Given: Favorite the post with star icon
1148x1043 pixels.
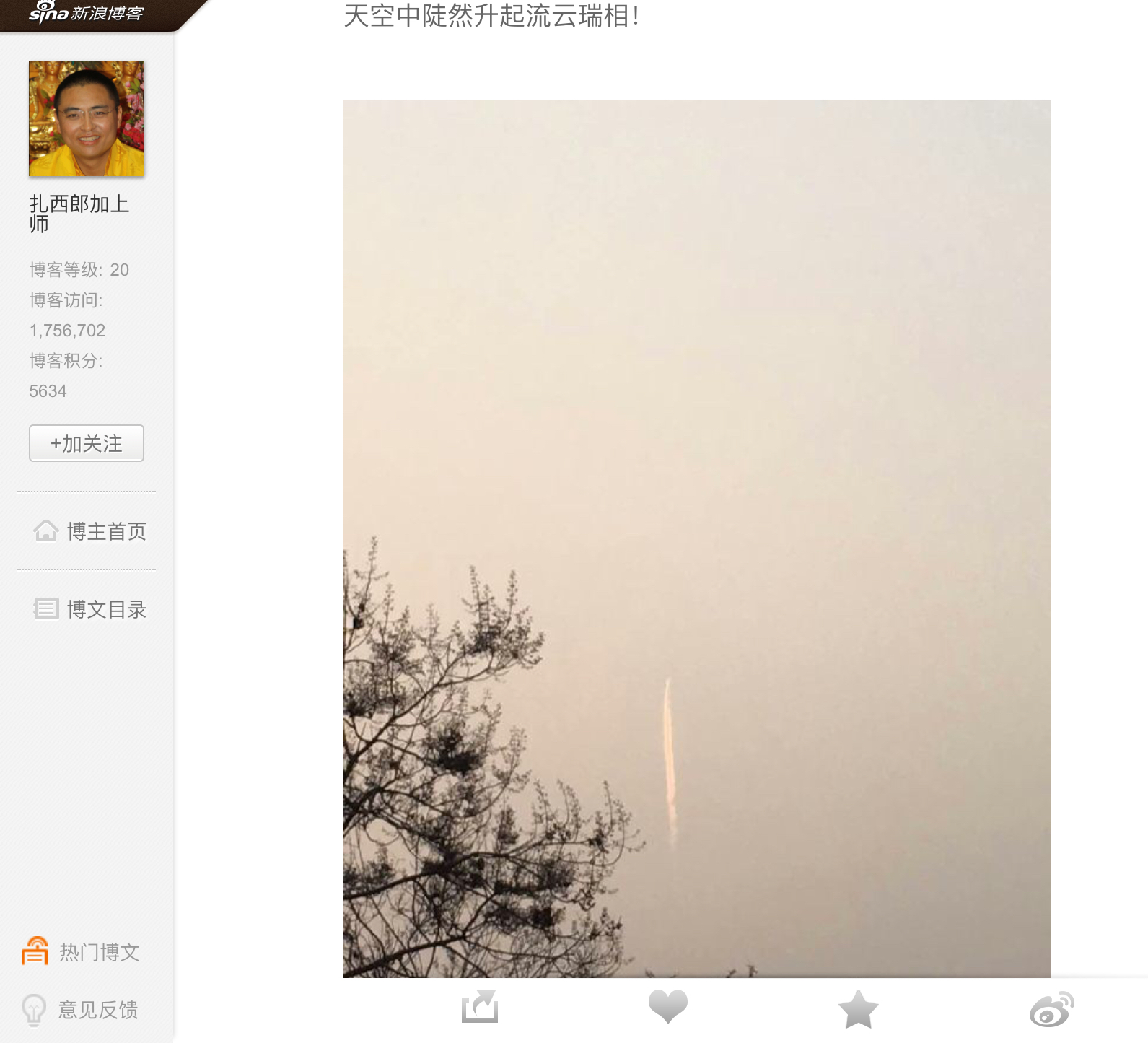Looking at the screenshot, I should (858, 1009).
